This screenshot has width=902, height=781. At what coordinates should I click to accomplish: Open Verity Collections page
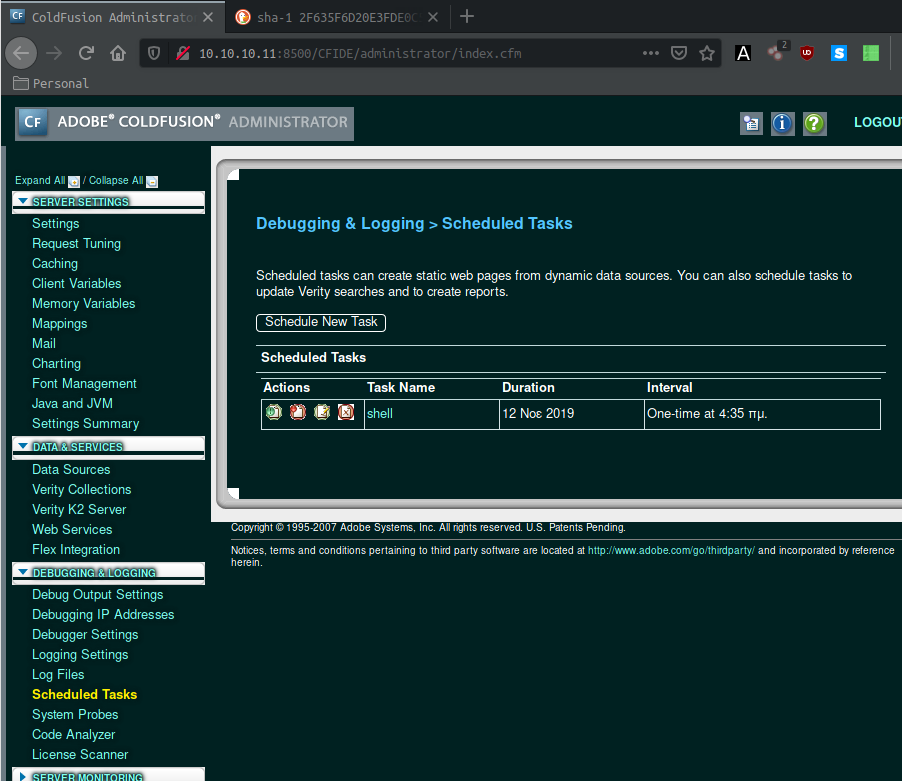click(82, 489)
